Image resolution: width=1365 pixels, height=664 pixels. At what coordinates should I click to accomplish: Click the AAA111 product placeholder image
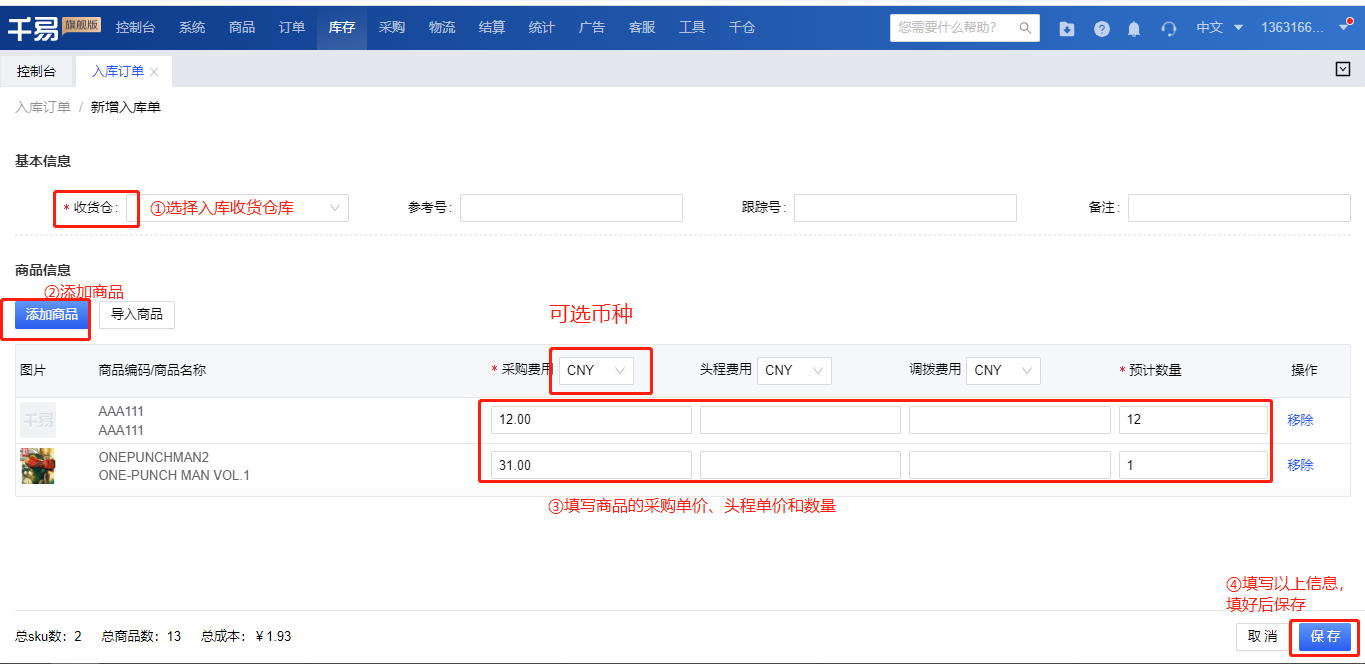tap(39, 420)
